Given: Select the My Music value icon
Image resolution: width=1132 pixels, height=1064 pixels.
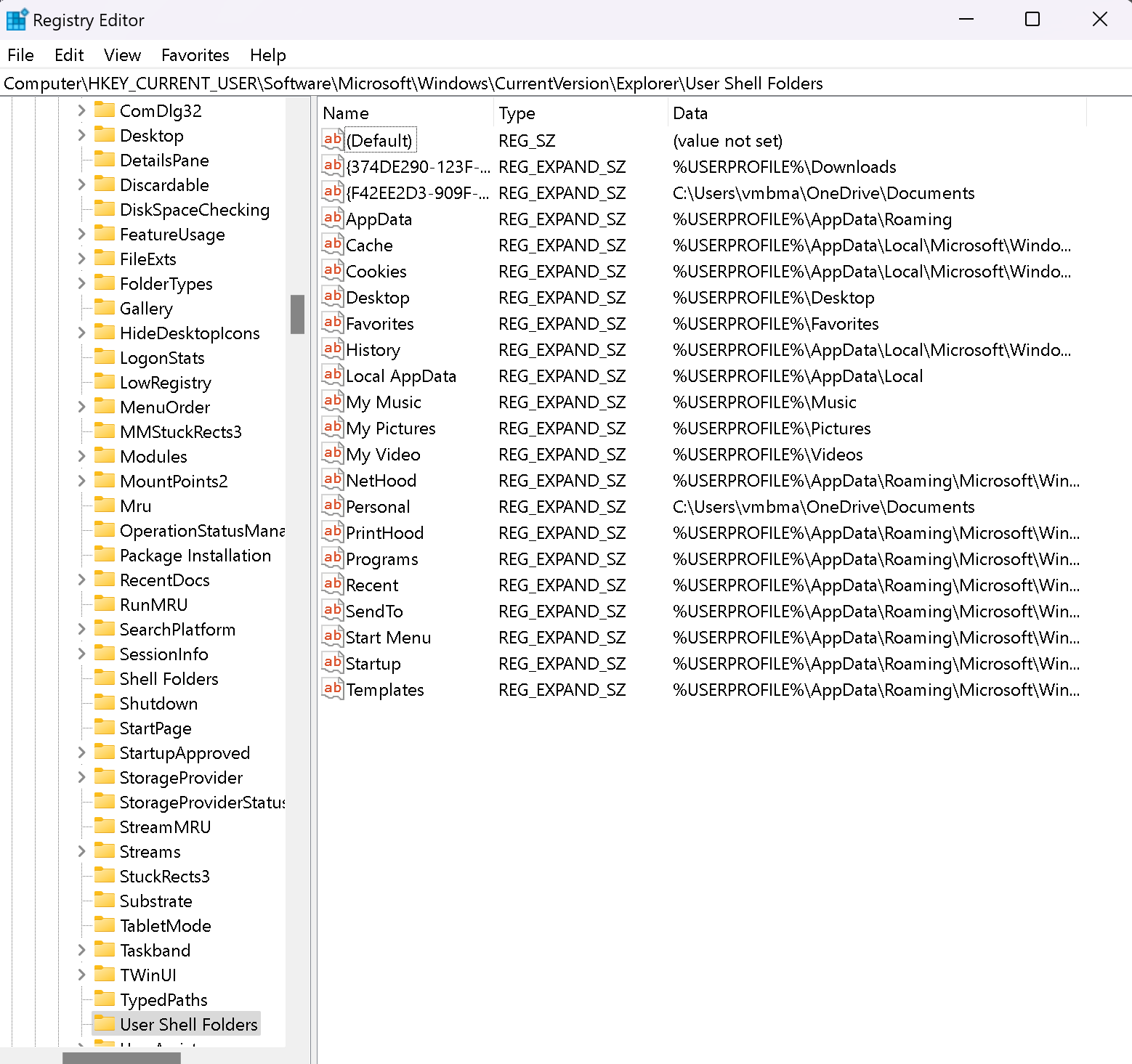Looking at the screenshot, I should tap(332, 402).
